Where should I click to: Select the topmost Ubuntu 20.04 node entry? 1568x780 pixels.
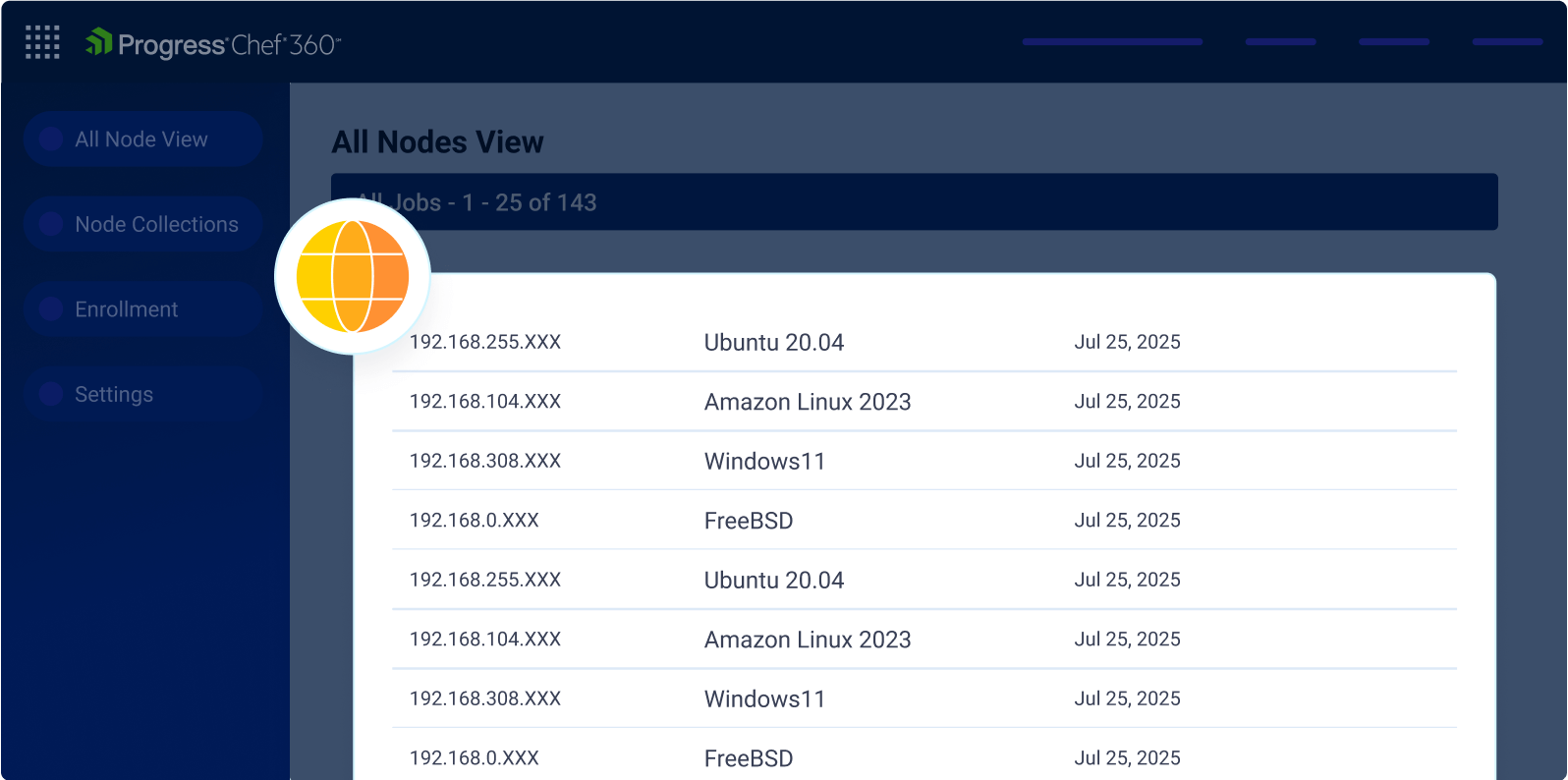pos(774,343)
